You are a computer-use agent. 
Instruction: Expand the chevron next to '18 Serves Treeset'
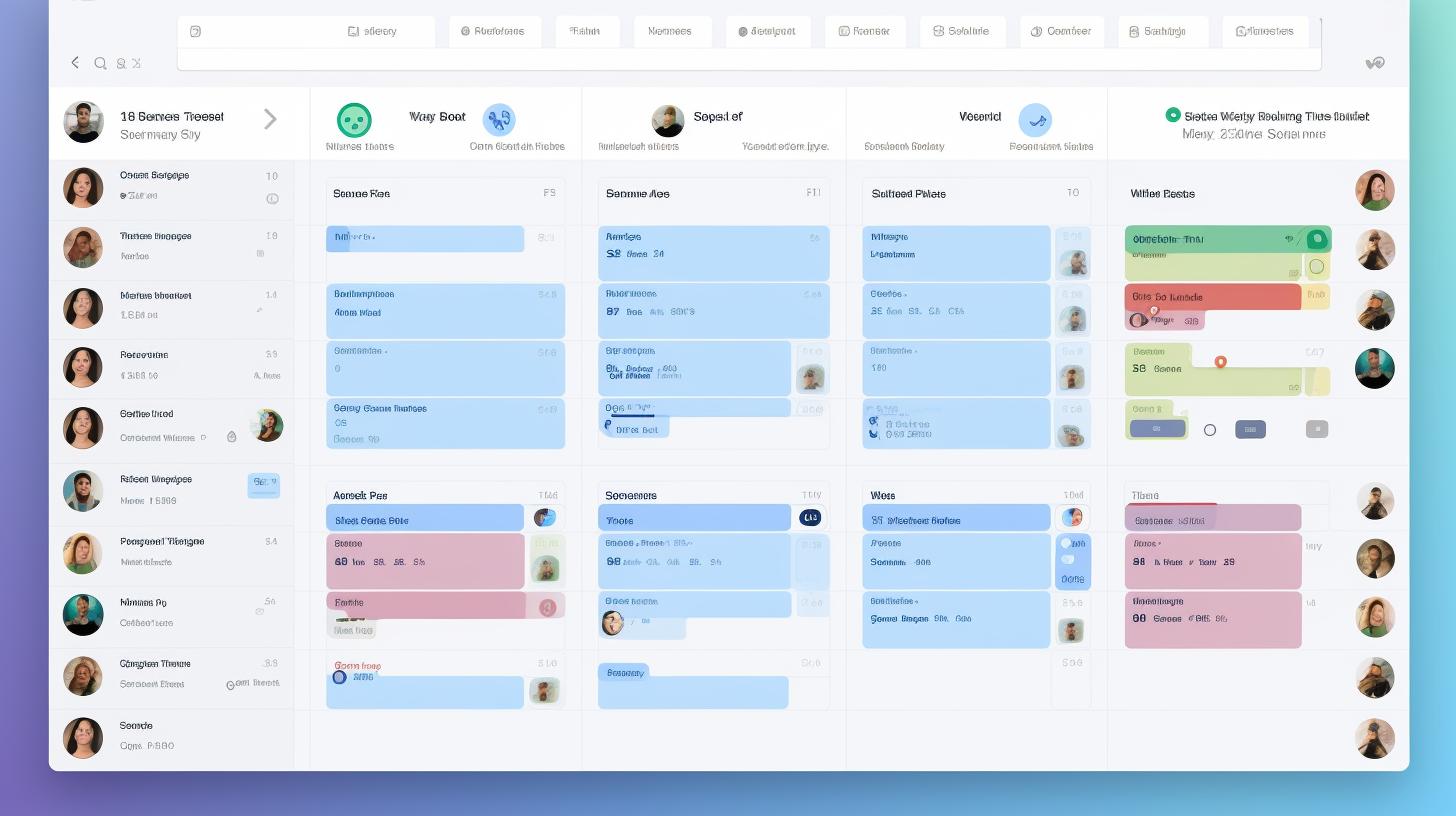270,120
